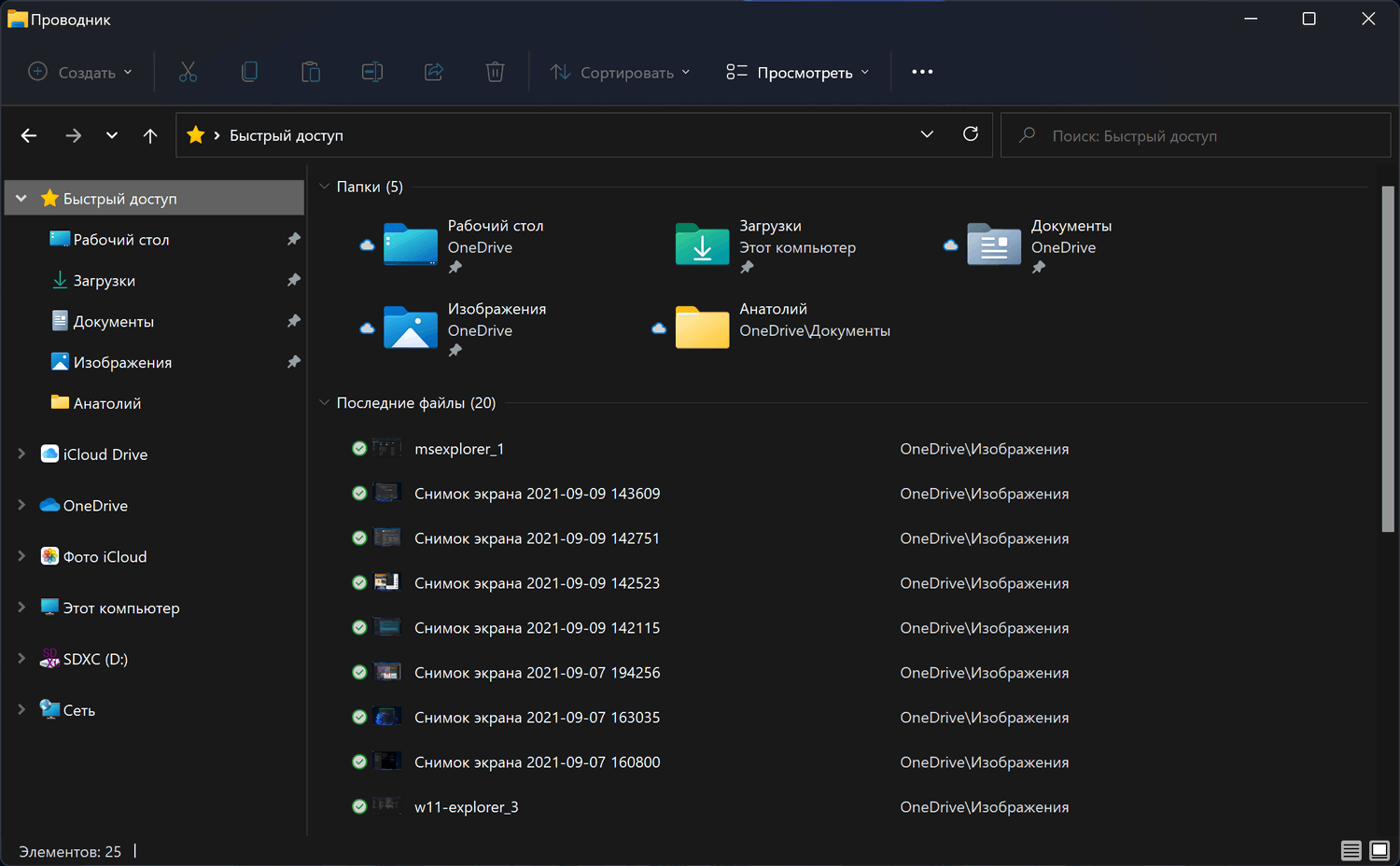Click the Cut scissors icon in toolbar
The image size is (1400, 866).
(x=188, y=72)
